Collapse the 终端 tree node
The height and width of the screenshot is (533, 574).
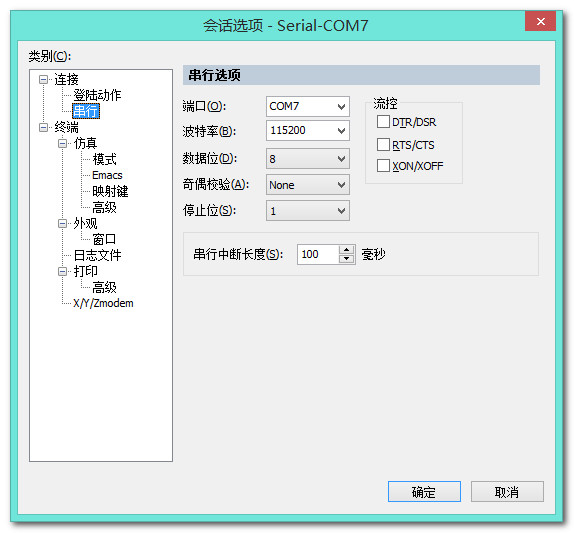43,127
